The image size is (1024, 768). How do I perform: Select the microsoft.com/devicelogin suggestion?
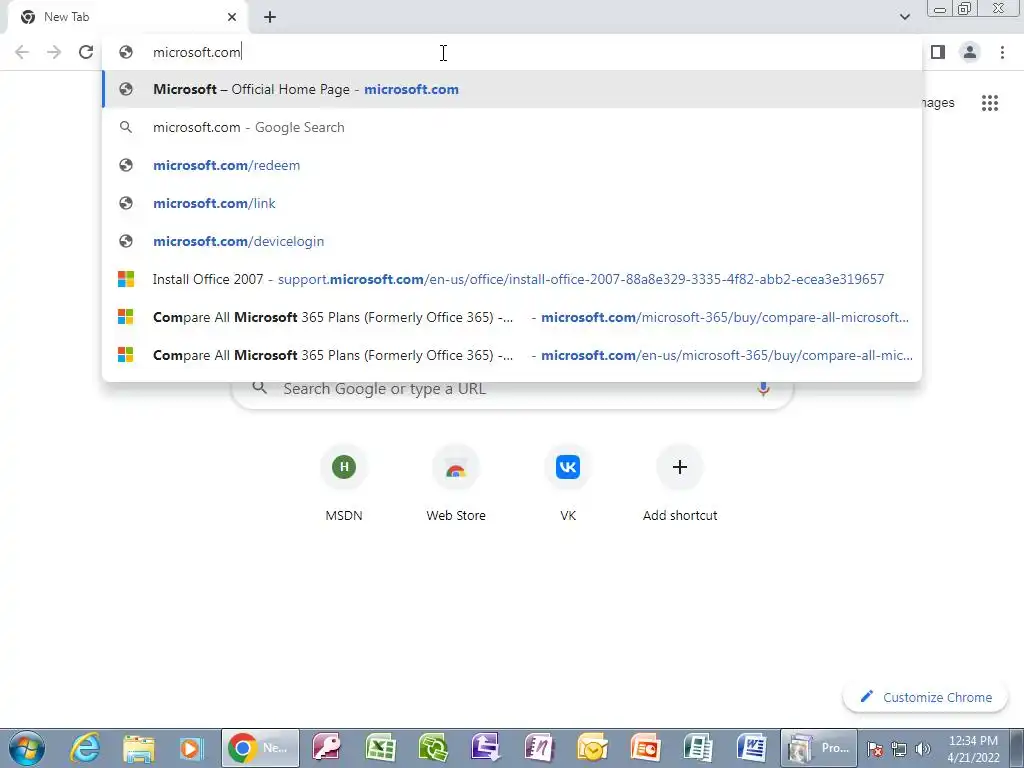(x=511, y=241)
